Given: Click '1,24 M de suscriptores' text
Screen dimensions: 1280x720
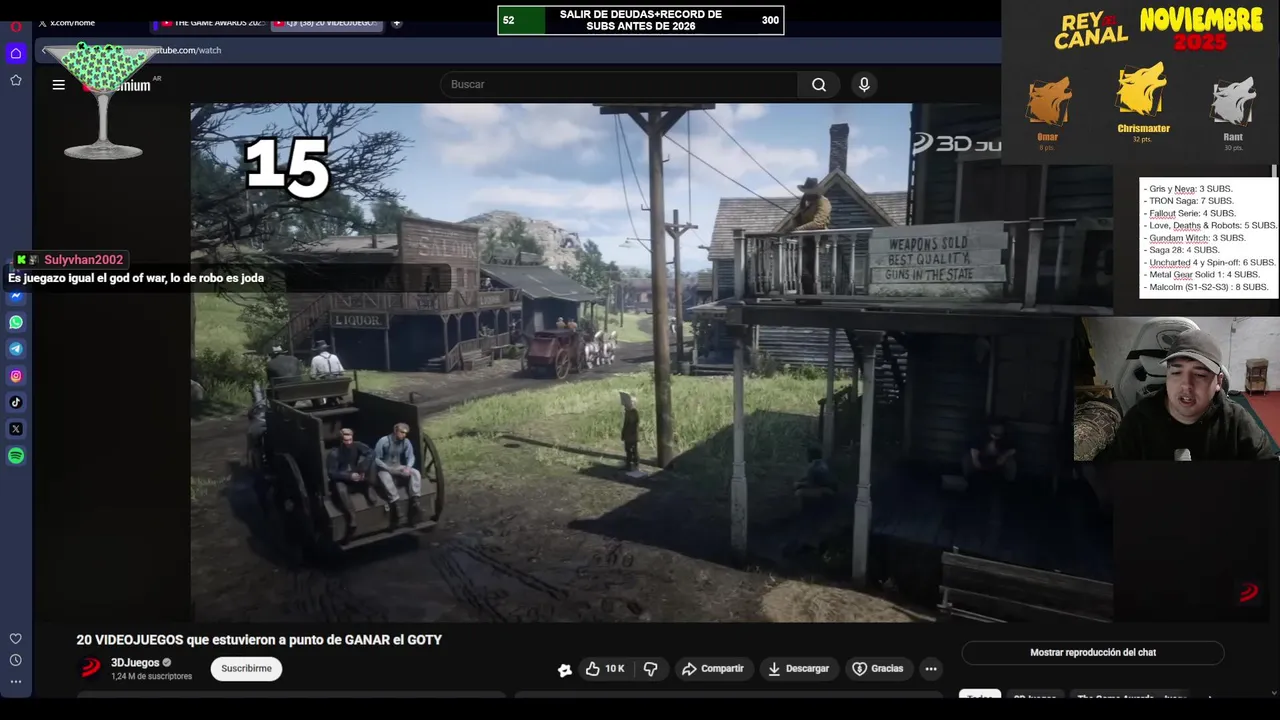Looking at the screenshot, I should [x=151, y=677].
